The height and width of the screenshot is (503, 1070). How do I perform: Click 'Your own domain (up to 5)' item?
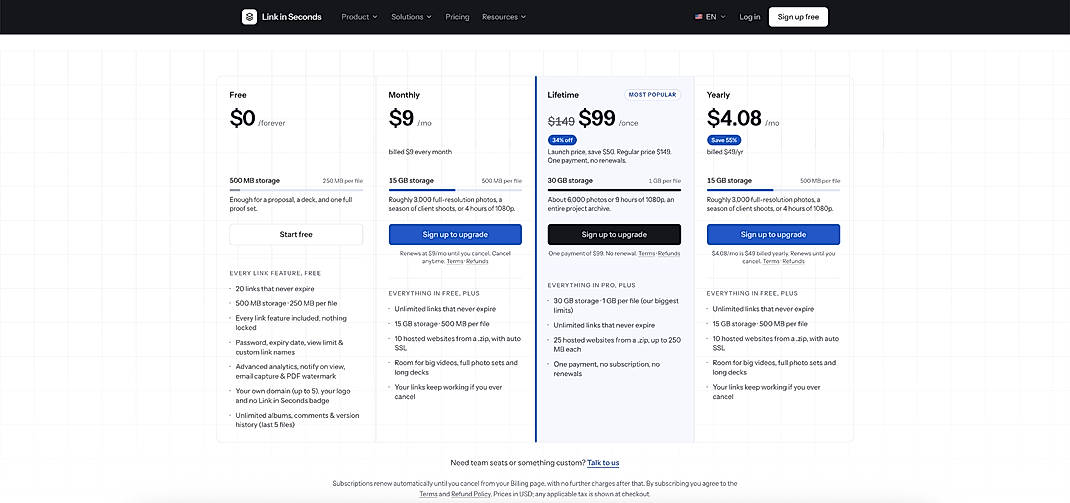point(295,396)
